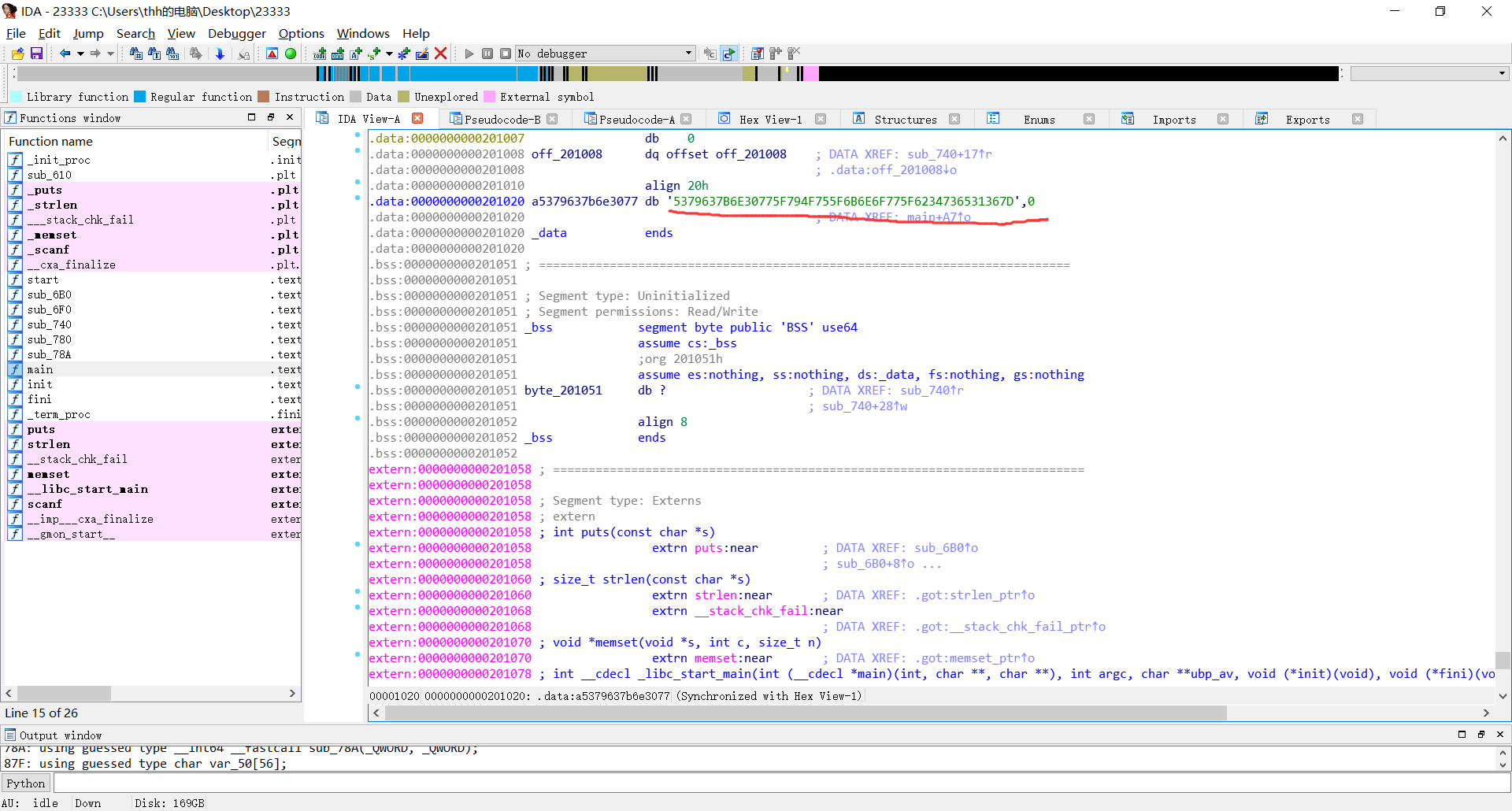Switch to the Pseudocode-A tab
Screen dimensions: 1512x811
click(x=637, y=119)
